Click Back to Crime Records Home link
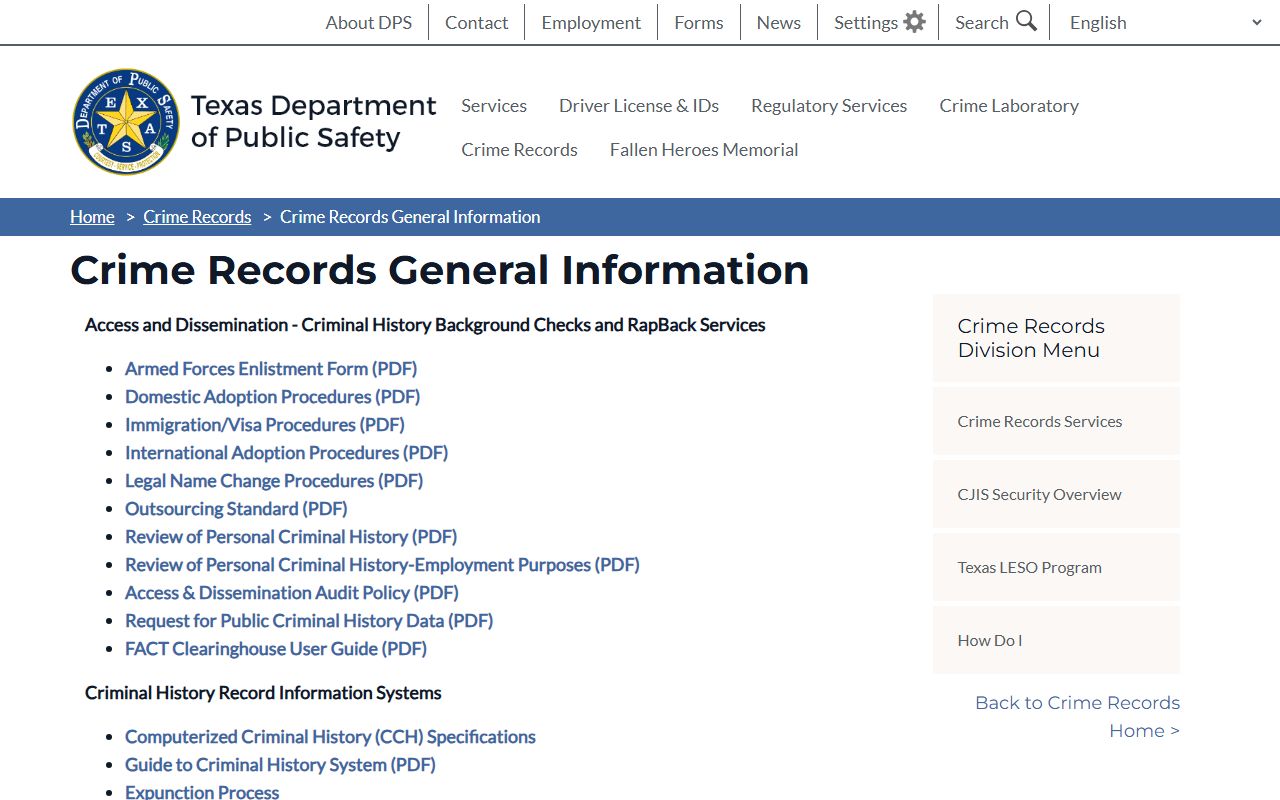Image resolution: width=1280 pixels, height=800 pixels. pos(1077,717)
